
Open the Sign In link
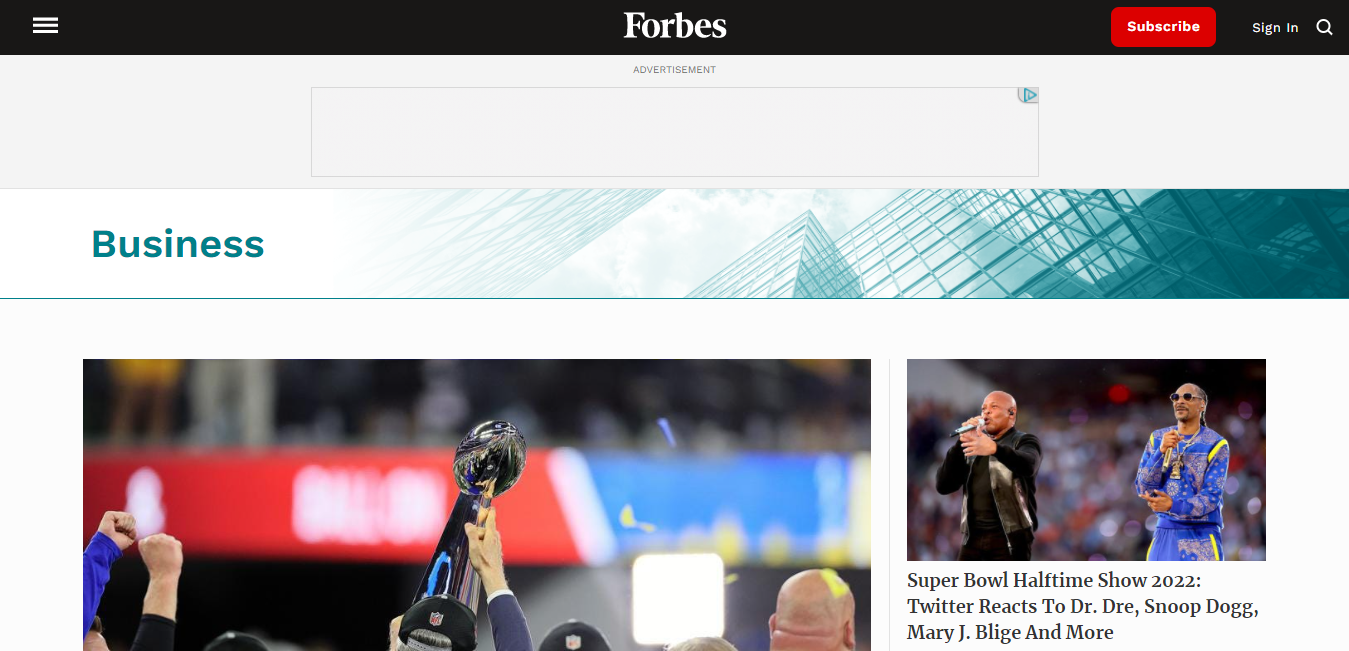(1275, 28)
